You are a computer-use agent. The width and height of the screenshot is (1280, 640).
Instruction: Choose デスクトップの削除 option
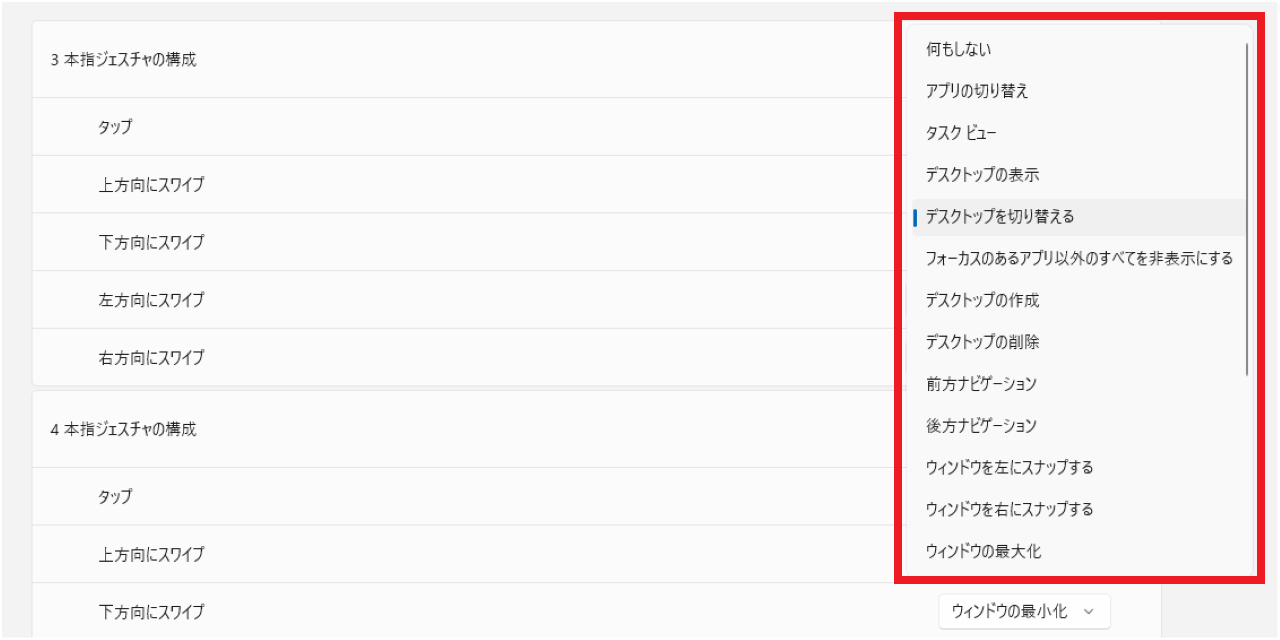(x=983, y=342)
